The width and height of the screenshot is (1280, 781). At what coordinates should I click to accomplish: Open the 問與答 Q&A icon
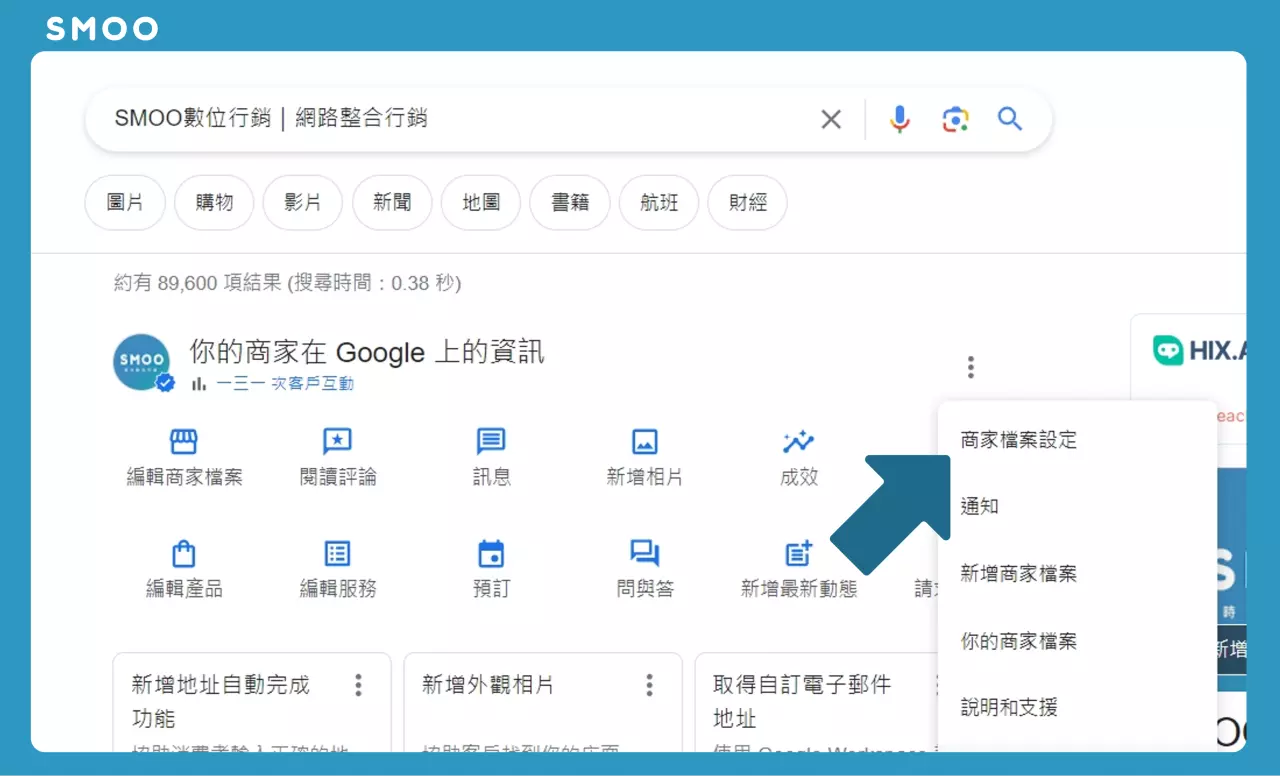point(645,553)
